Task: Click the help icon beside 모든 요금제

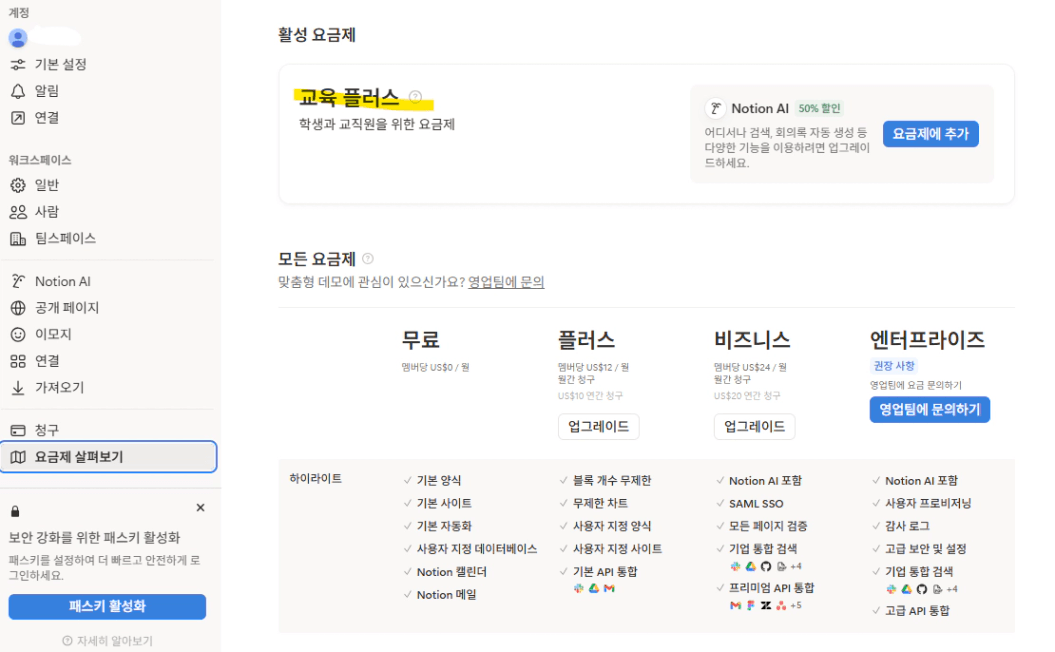Action: click(368, 258)
